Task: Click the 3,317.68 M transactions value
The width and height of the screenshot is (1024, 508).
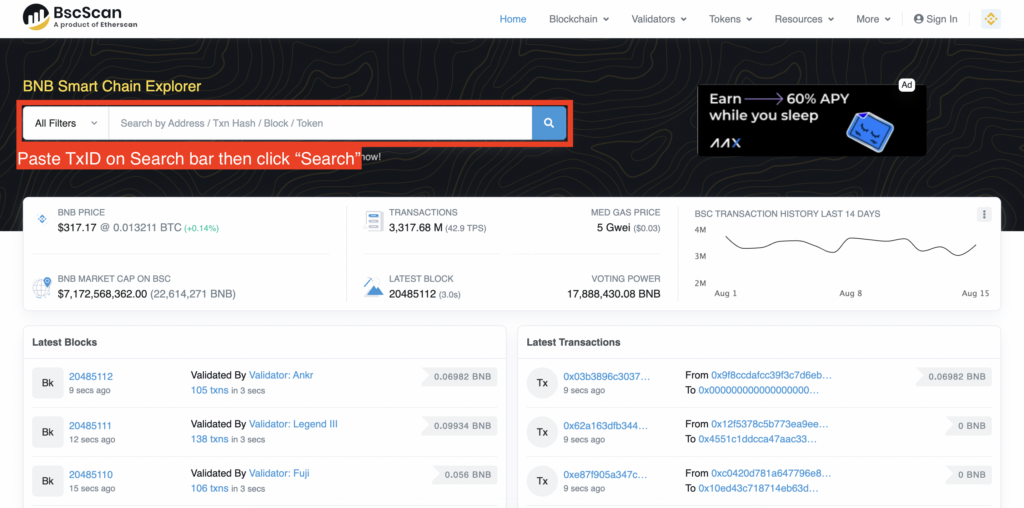Action: click(x=415, y=228)
